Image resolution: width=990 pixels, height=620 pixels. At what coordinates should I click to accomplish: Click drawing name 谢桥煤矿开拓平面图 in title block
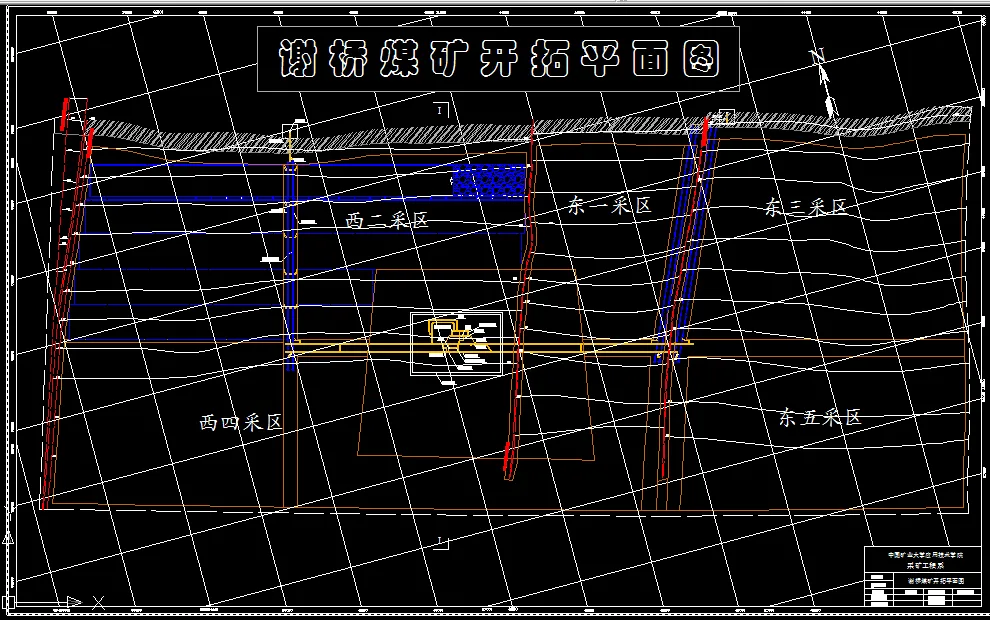click(936, 580)
